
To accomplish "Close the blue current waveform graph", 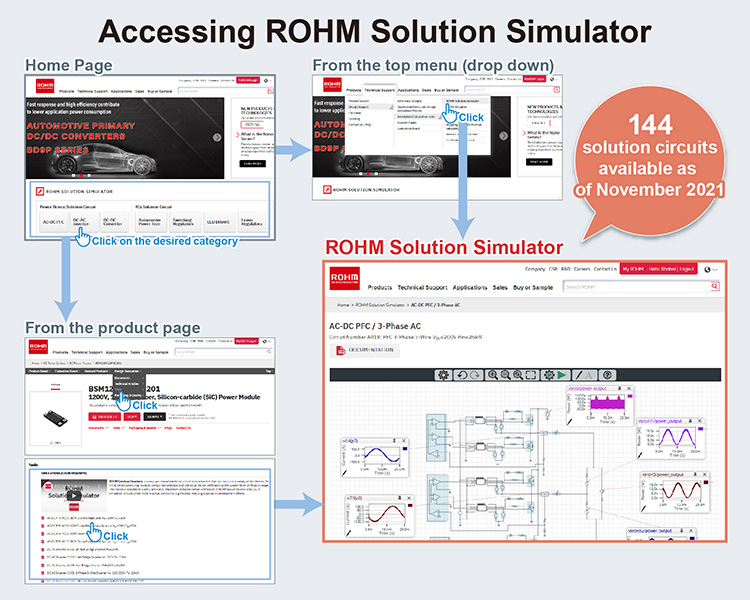I will (x=404, y=440).
